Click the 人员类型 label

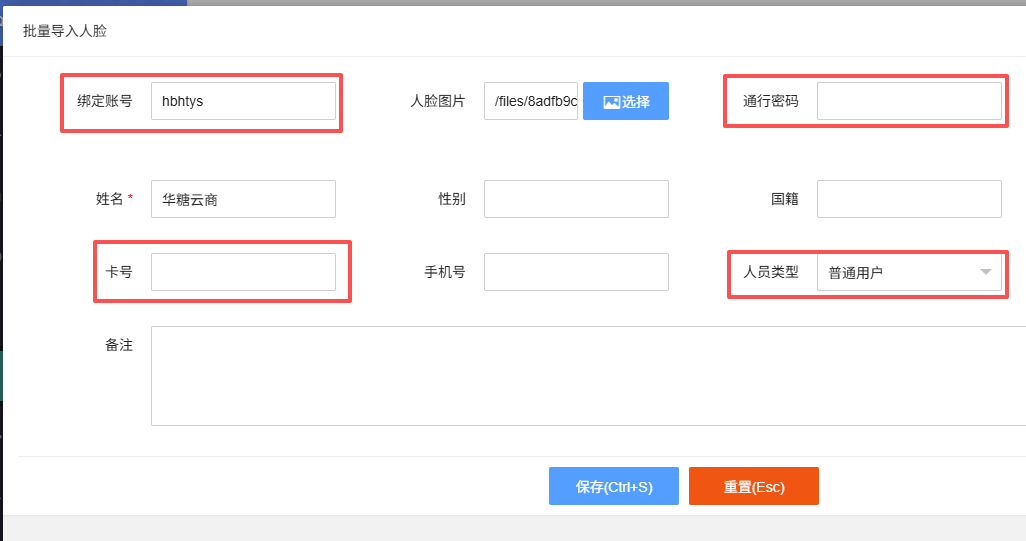point(771,271)
